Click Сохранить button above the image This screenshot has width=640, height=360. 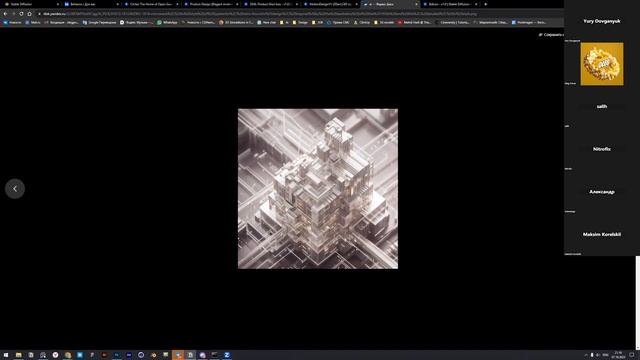pyautogui.click(x=551, y=35)
